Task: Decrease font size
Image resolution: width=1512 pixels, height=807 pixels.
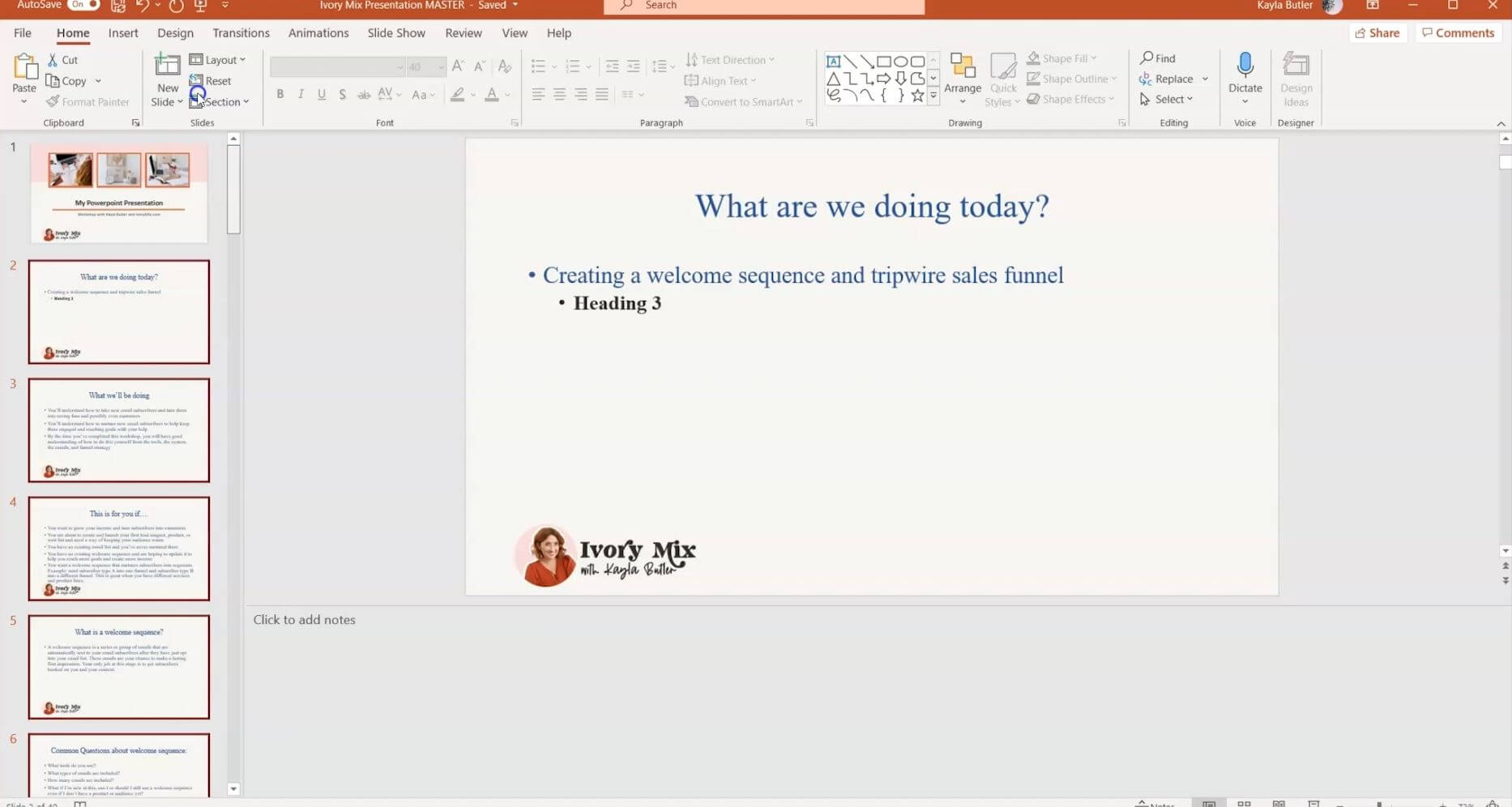Action: (x=480, y=66)
